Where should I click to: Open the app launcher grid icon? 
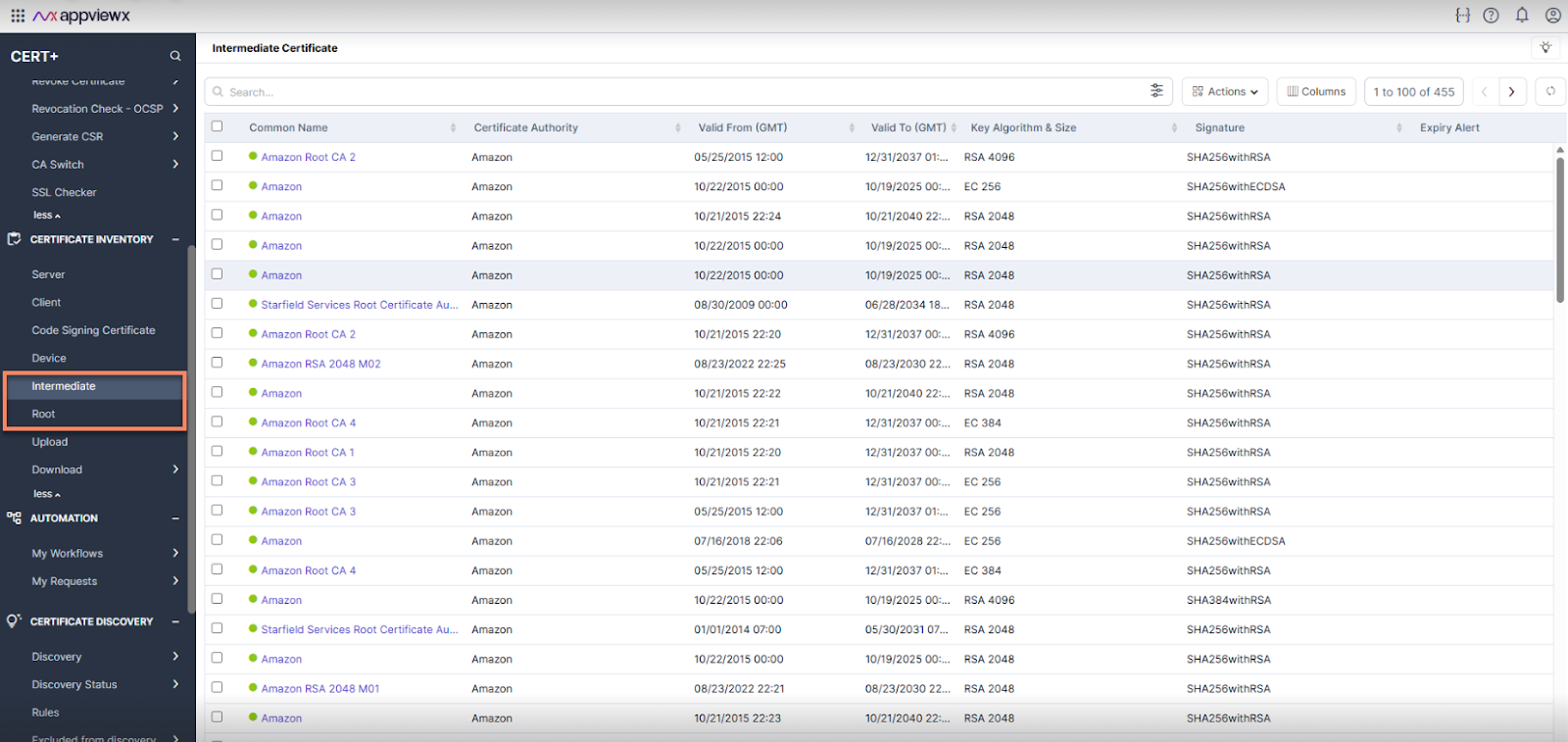pyautogui.click(x=18, y=16)
